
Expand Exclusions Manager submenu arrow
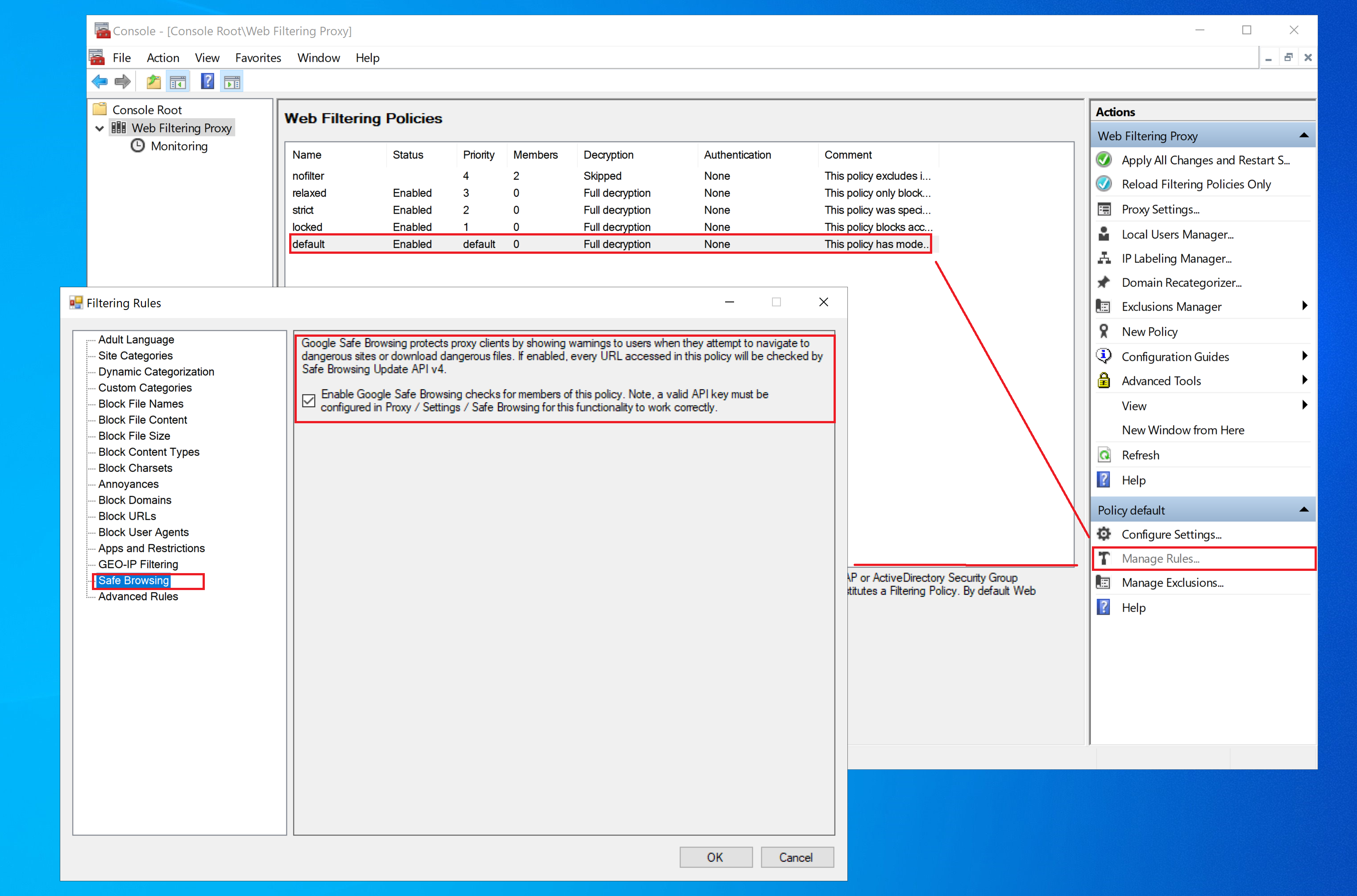tap(1304, 306)
